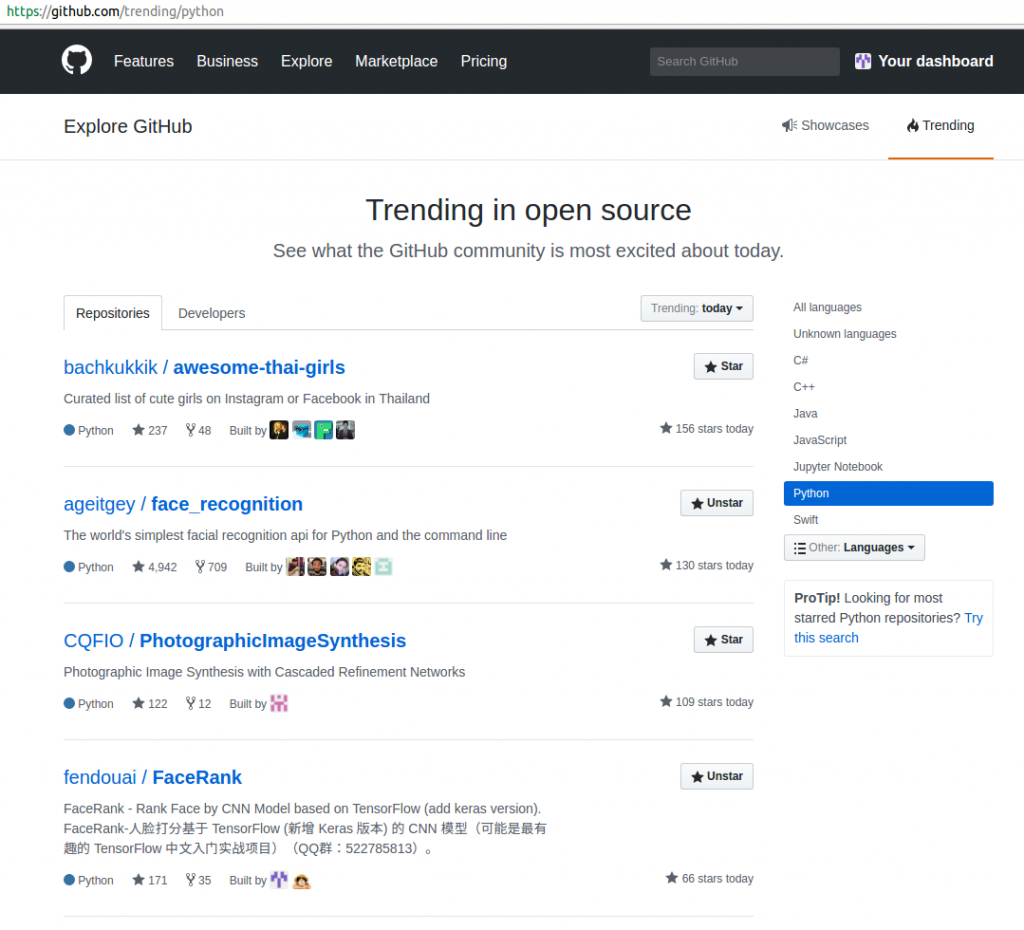Star the PhotographicImageSynthesis repository
Image resolution: width=1024 pixels, height=930 pixels.
[x=723, y=639]
